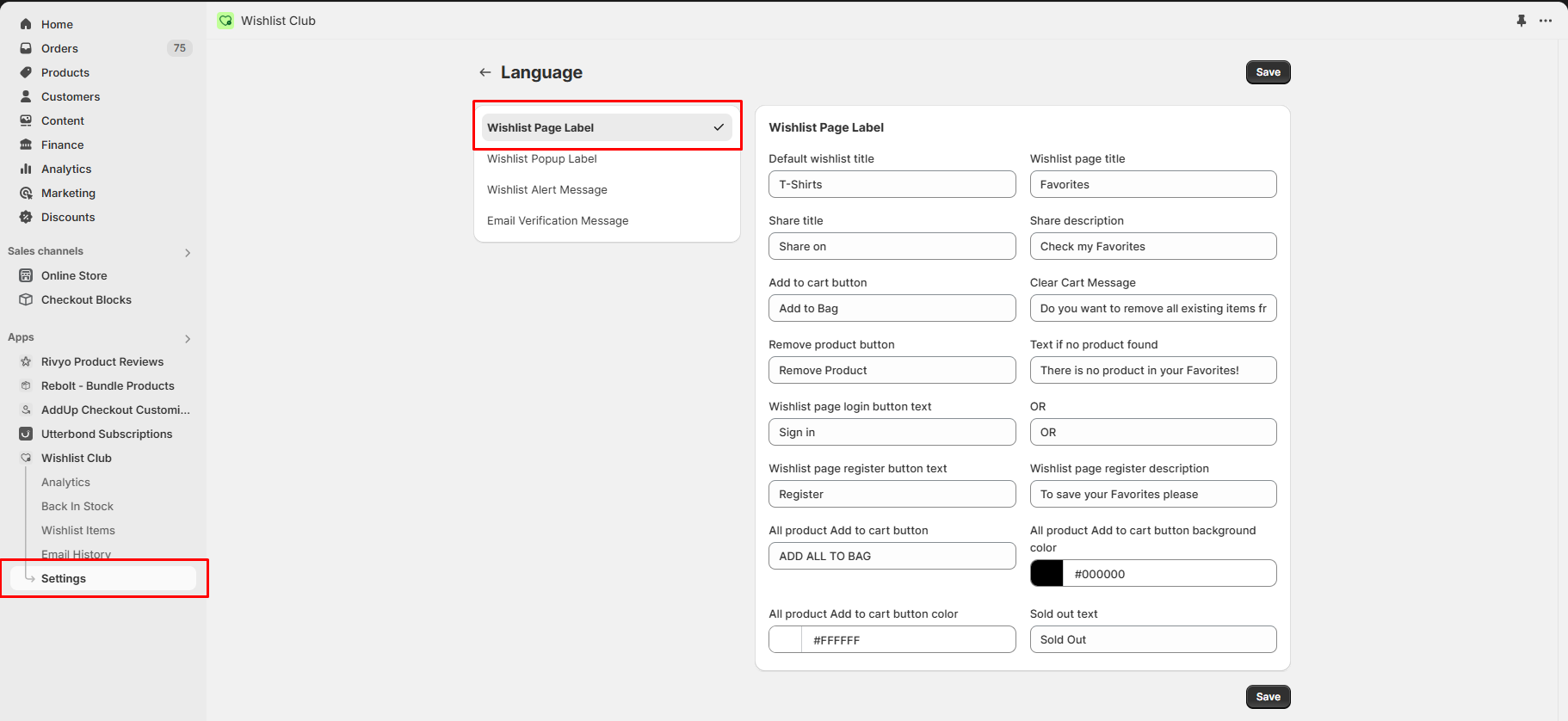This screenshot has width=1568, height=721.
Task: Open Email History submenu
Action: (x=76, y=554)
